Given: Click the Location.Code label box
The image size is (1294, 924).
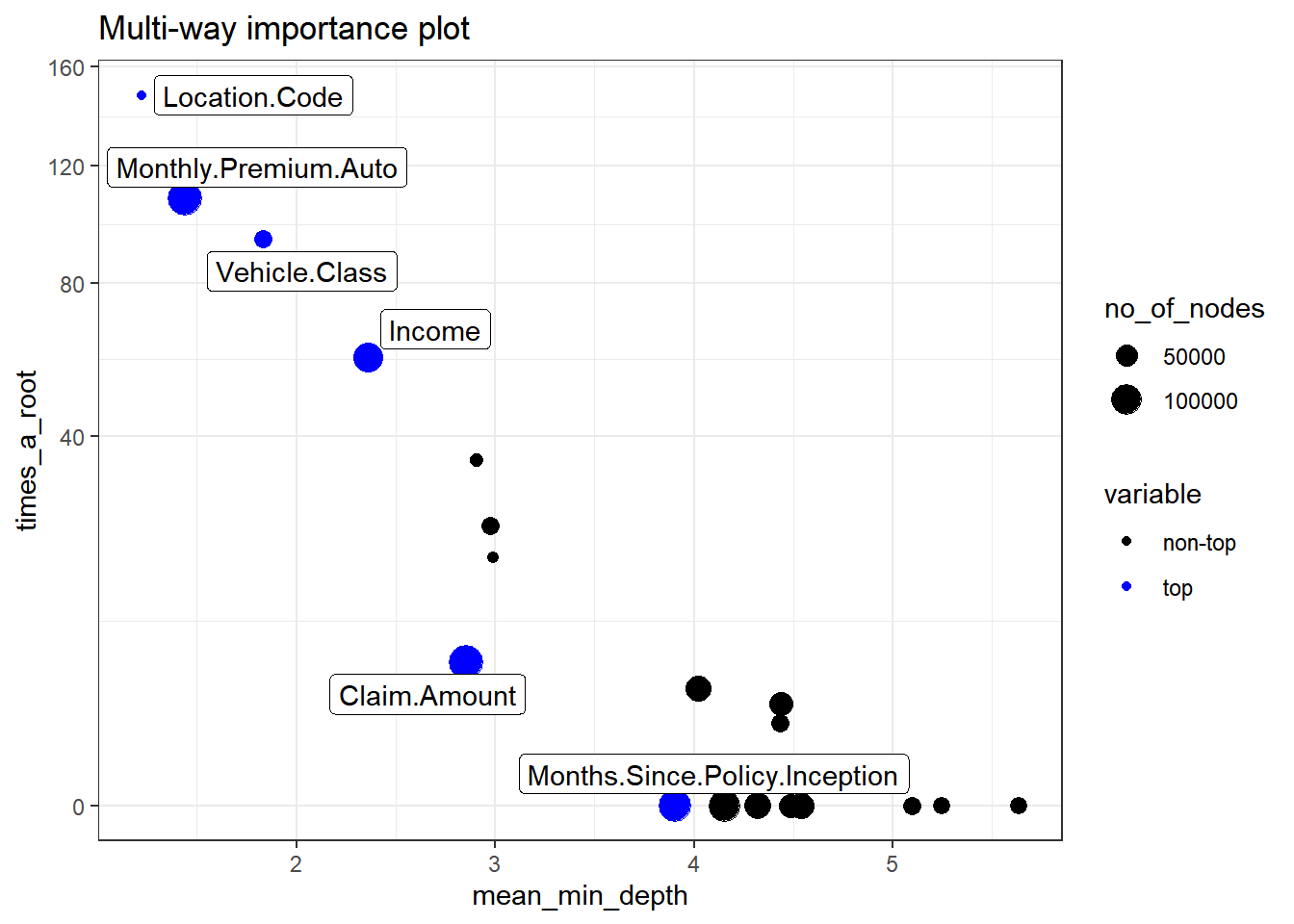Looking at the screenshot, I should 253,96.
